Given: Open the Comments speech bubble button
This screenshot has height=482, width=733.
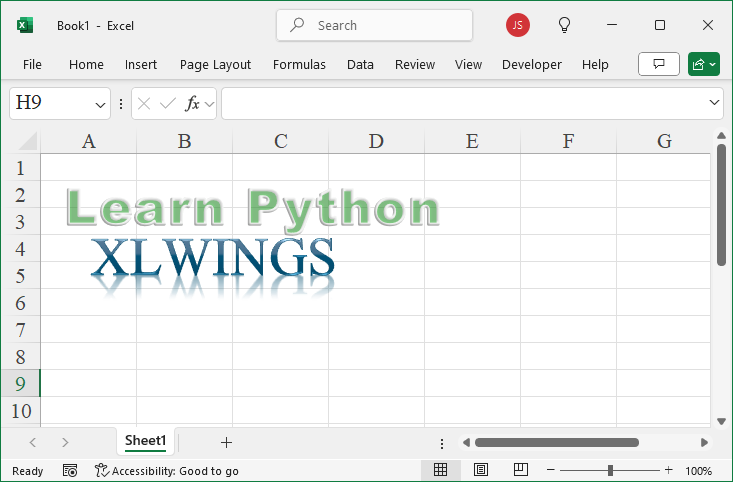Looking at the screenshot, I should coord(659,64).
